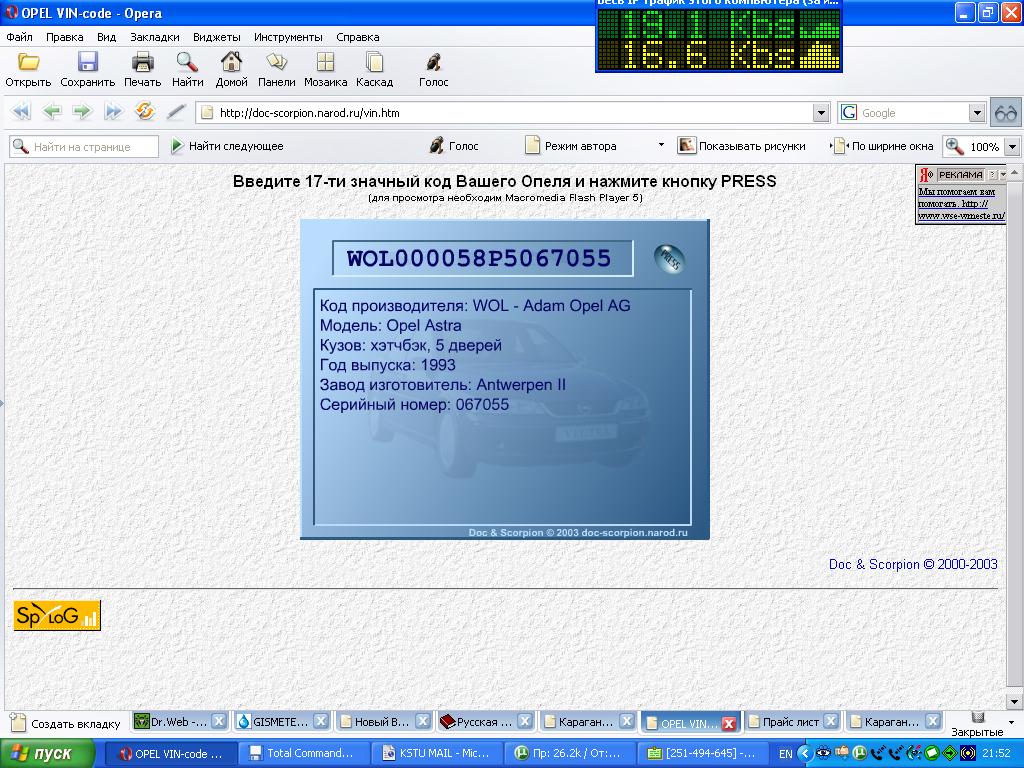Click the Doc & Scorpion © 2000-2003 link
The height and width of the screenshot is (768, 1024).
coord(913,564)
